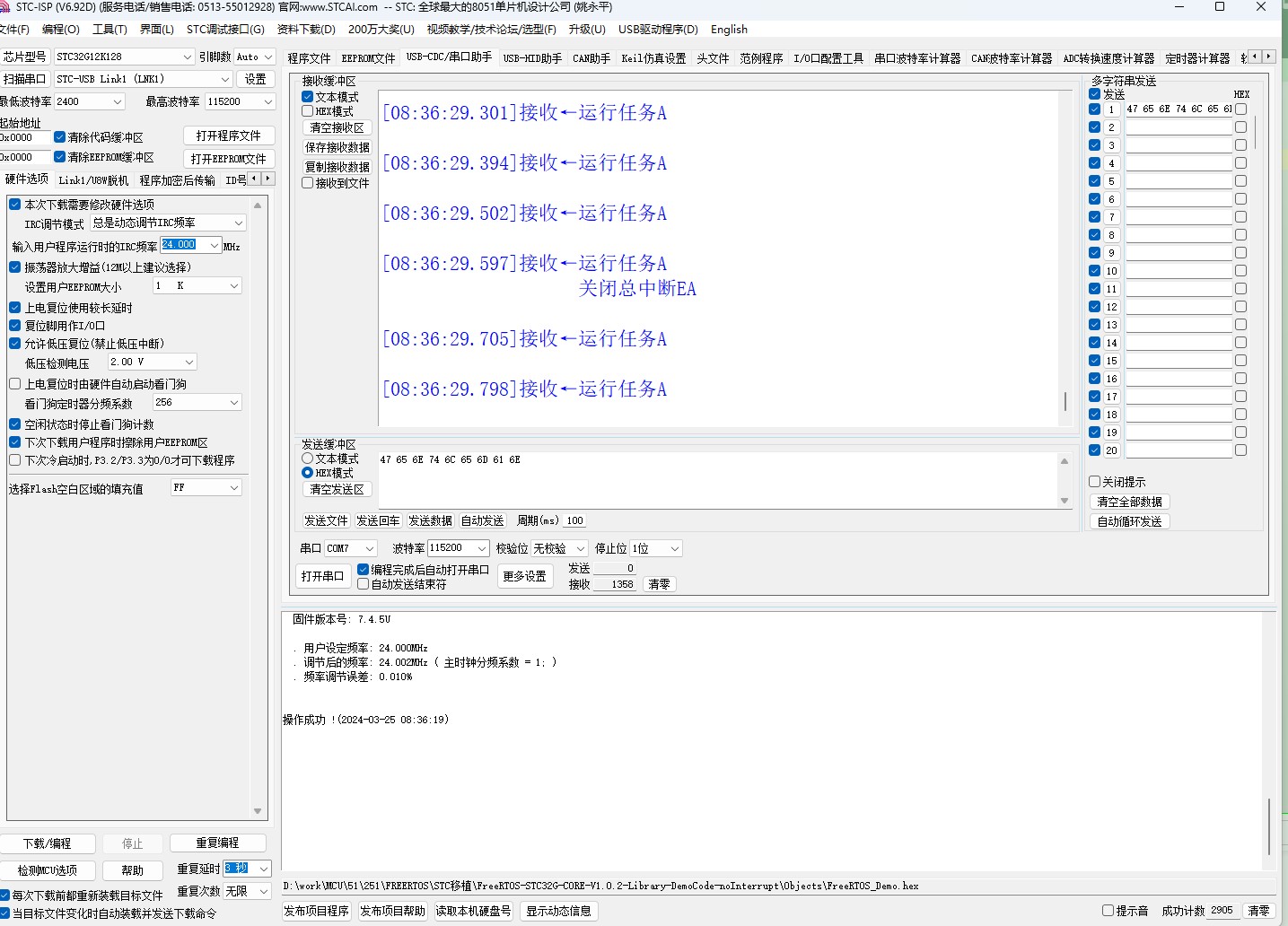Open the 波特率 115200 dropdown
The image size is (1288, 926).
(x=481, y=548)
